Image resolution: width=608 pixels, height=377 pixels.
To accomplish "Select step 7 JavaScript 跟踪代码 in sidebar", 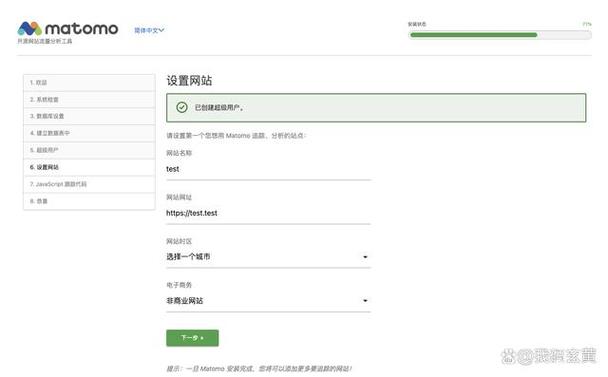I will [89, 184].
